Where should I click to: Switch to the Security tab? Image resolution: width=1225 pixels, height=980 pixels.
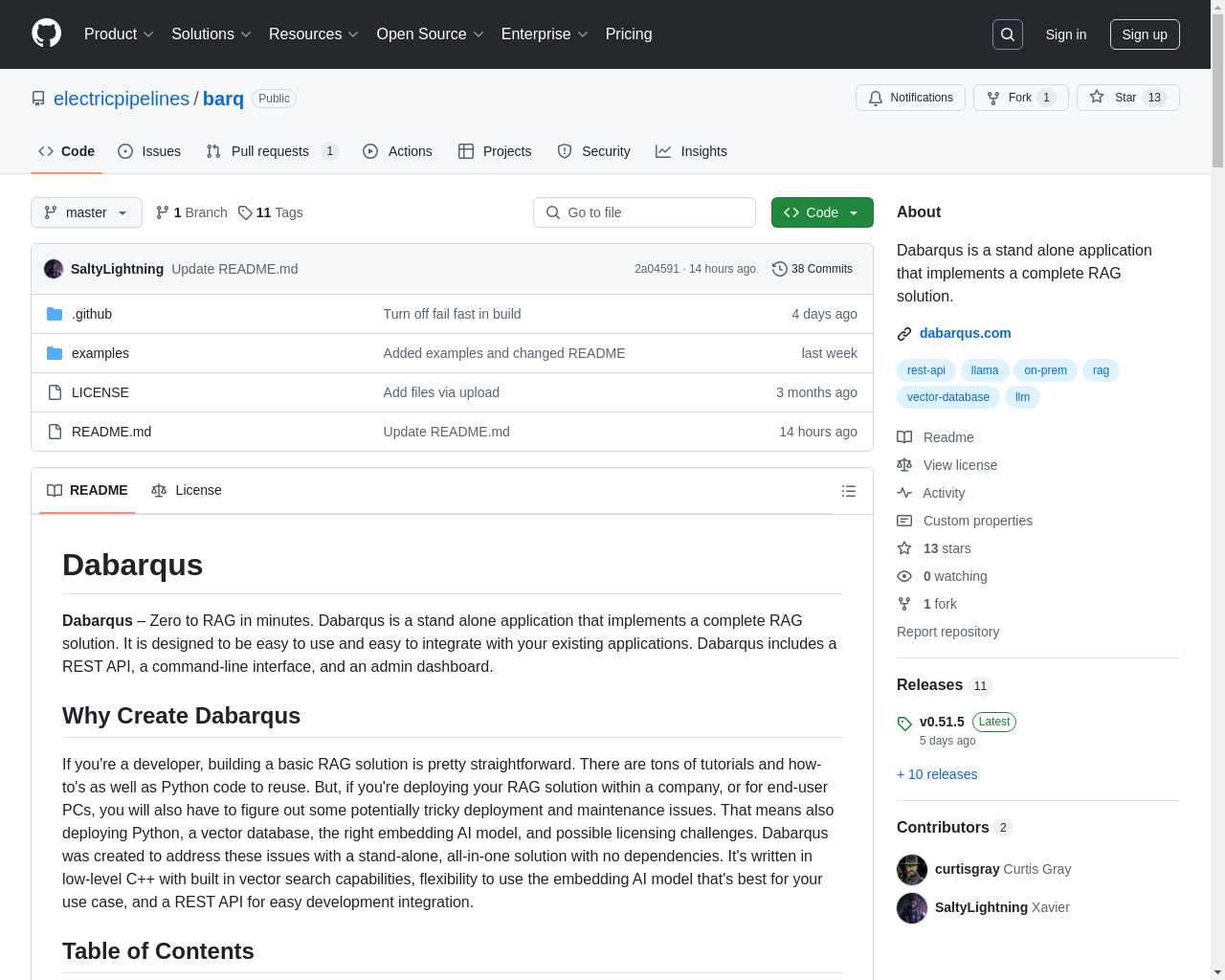coord(593,151)
